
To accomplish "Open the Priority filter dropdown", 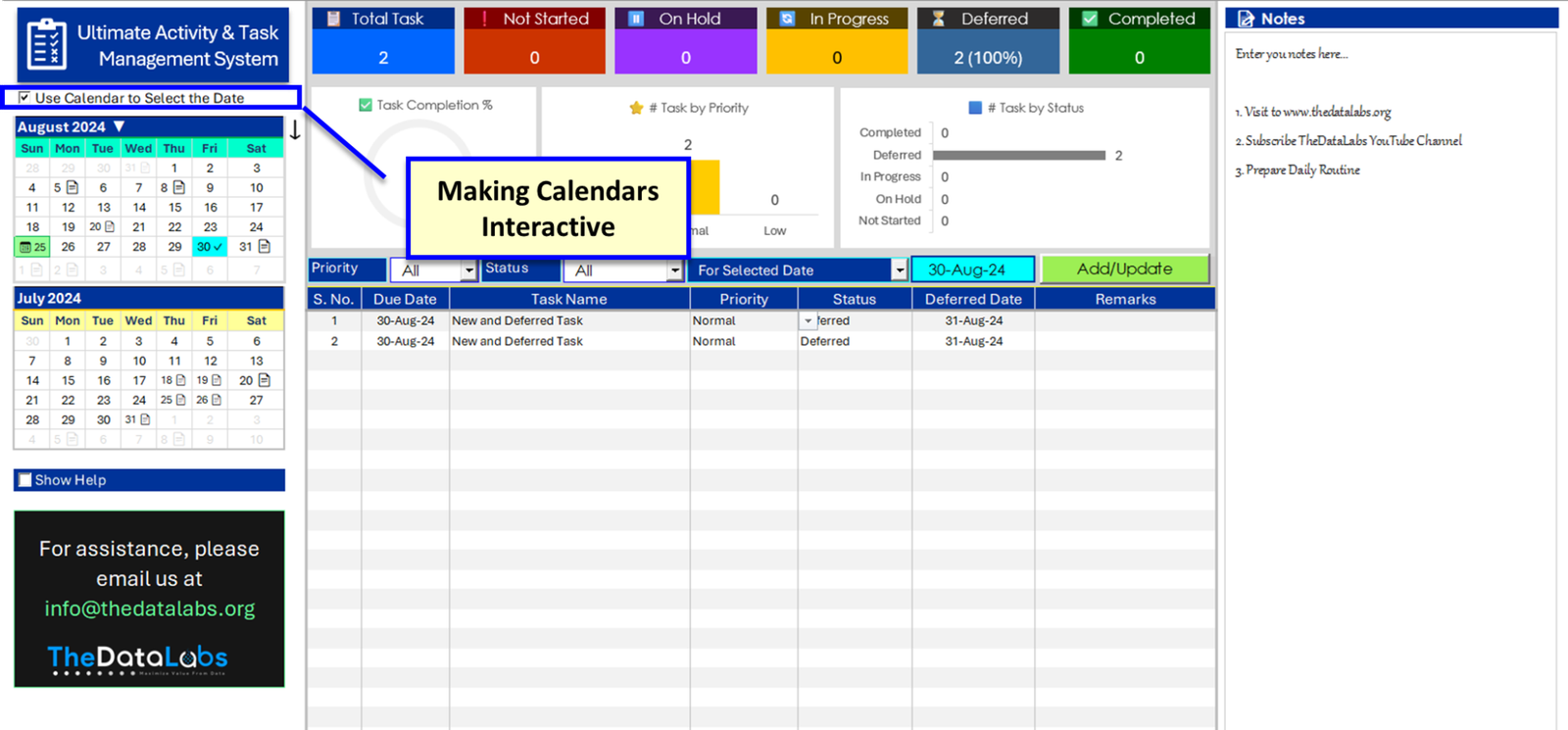I will (468, 270).
